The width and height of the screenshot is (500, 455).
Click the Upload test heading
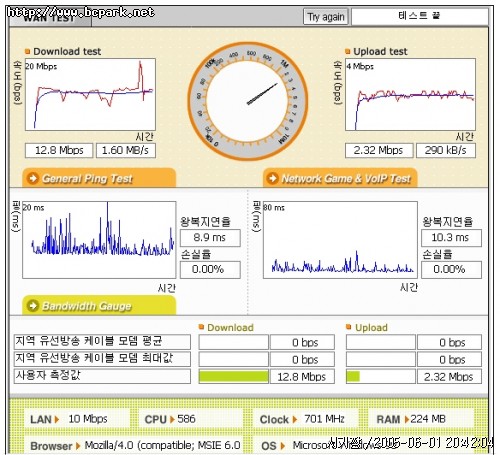380,52
